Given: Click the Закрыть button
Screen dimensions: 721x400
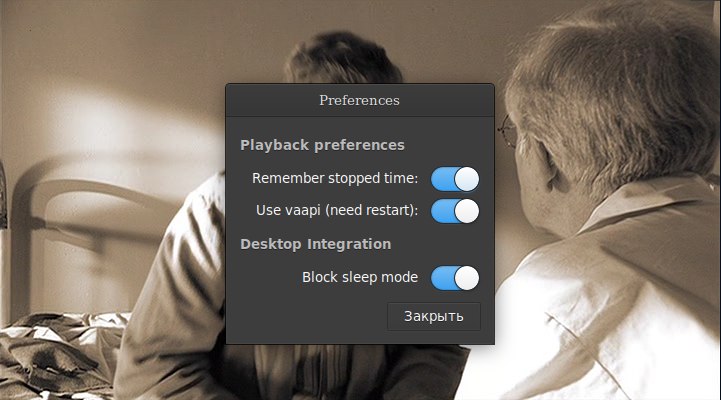Looking at the screenshot, I should point(434,316).
